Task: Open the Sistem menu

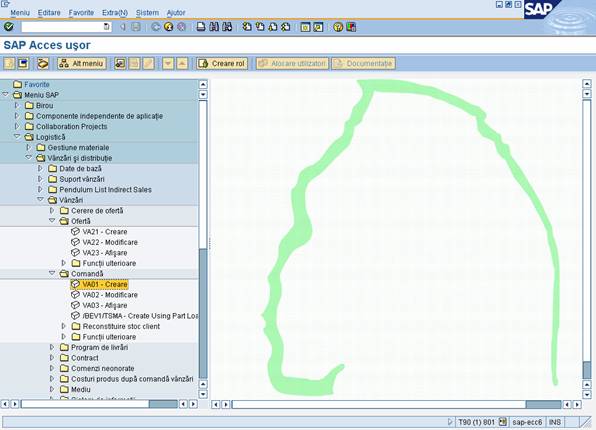Action: 147,13
